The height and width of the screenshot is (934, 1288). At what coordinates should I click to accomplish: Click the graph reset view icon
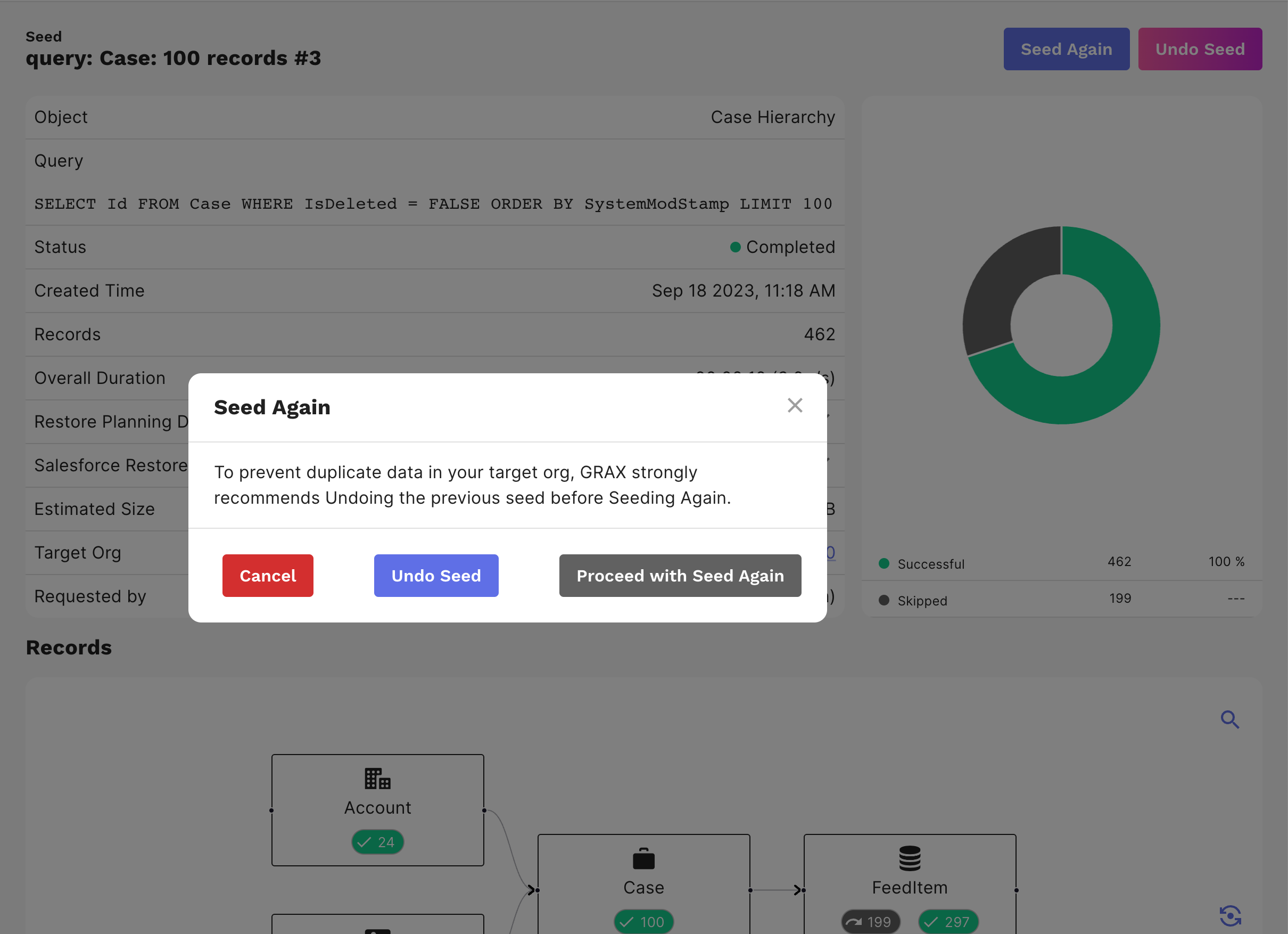[x=1230, y=915]
